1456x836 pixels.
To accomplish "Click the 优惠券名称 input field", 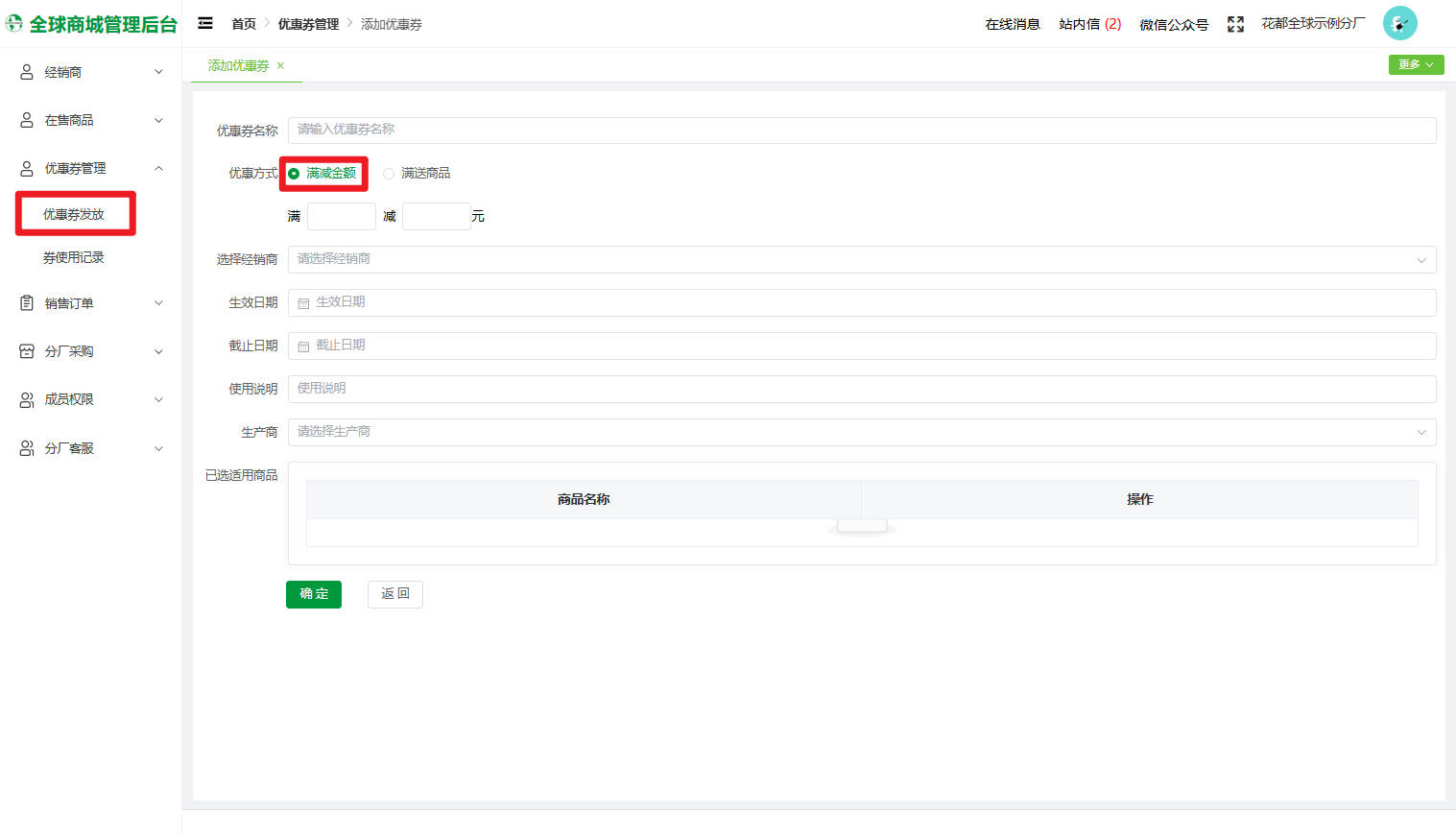I will point(861,130).
